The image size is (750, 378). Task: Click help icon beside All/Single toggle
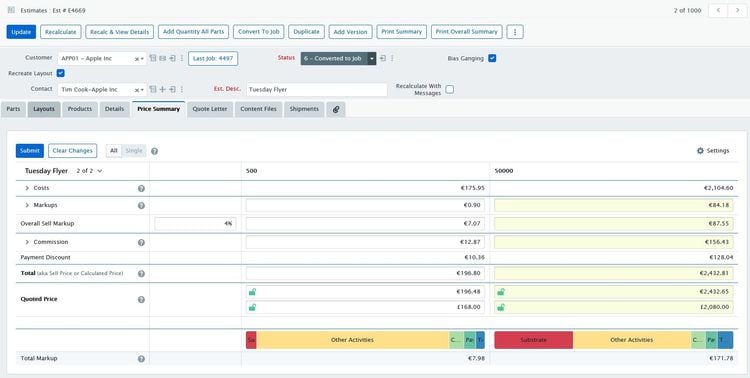(154, 151)
